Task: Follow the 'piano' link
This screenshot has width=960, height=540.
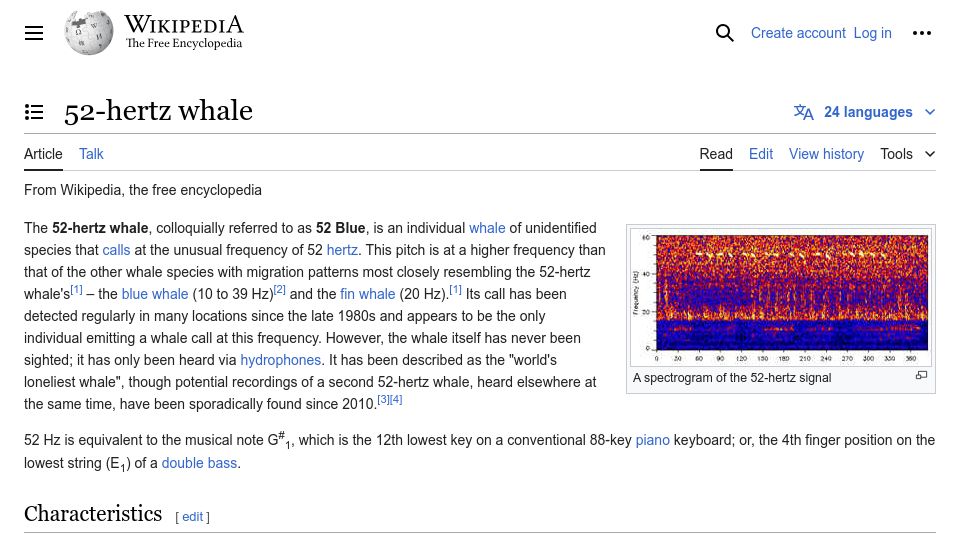Action: point(653,441)
